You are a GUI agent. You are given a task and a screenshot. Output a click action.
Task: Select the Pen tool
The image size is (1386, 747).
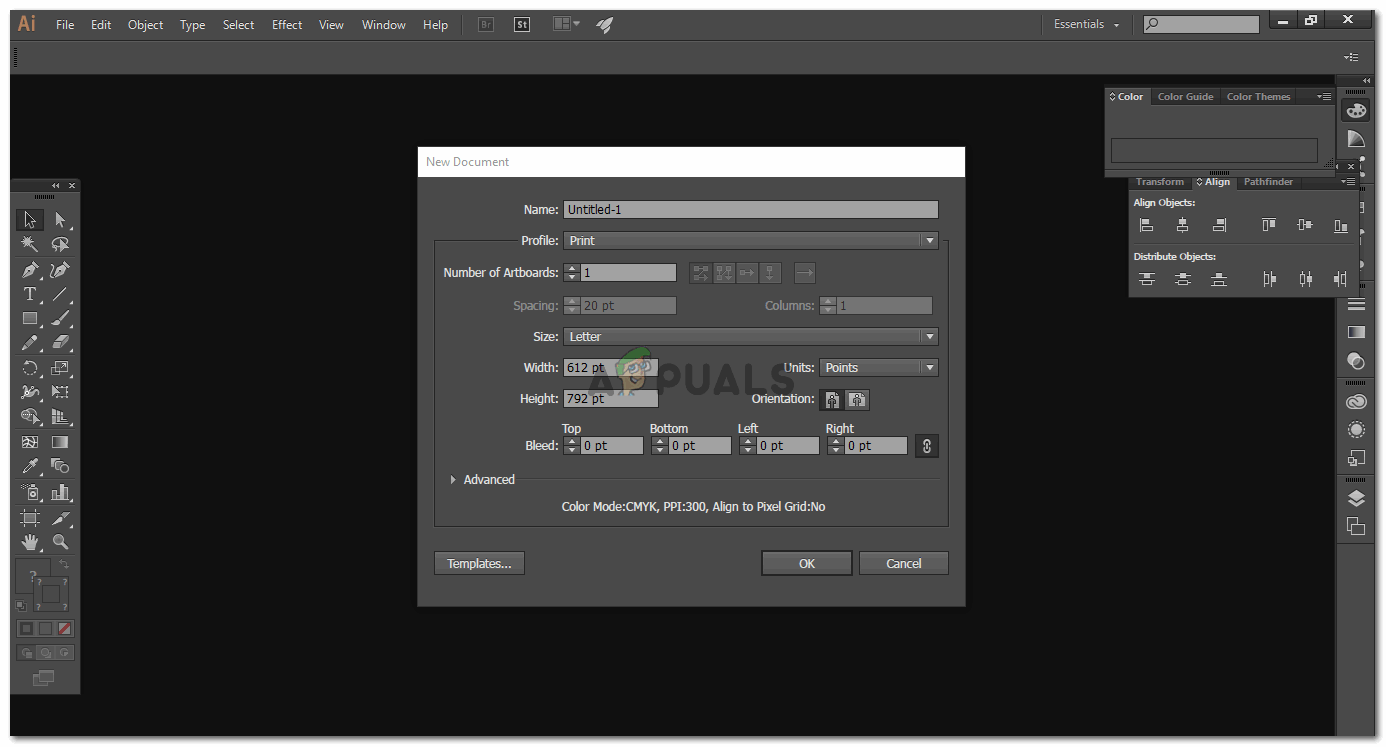30,268
